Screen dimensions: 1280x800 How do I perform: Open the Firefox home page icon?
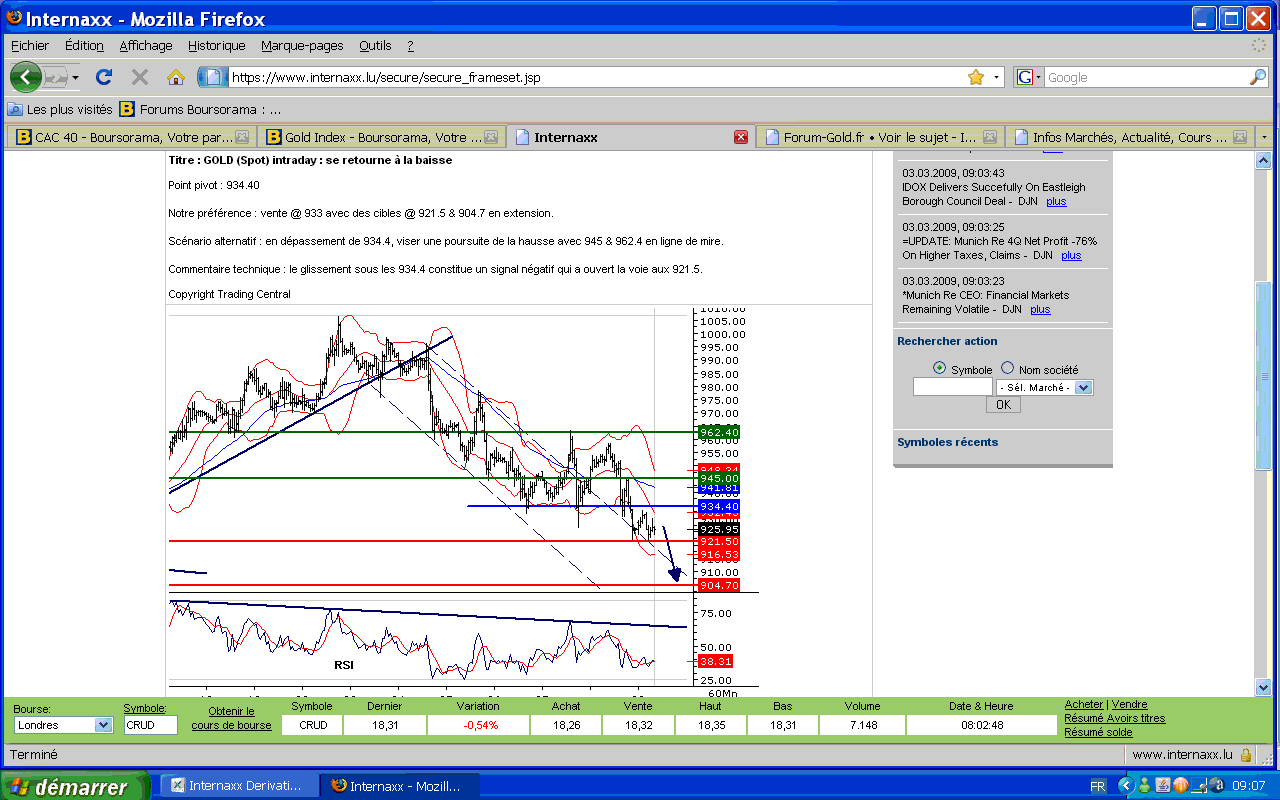(176, 77)
